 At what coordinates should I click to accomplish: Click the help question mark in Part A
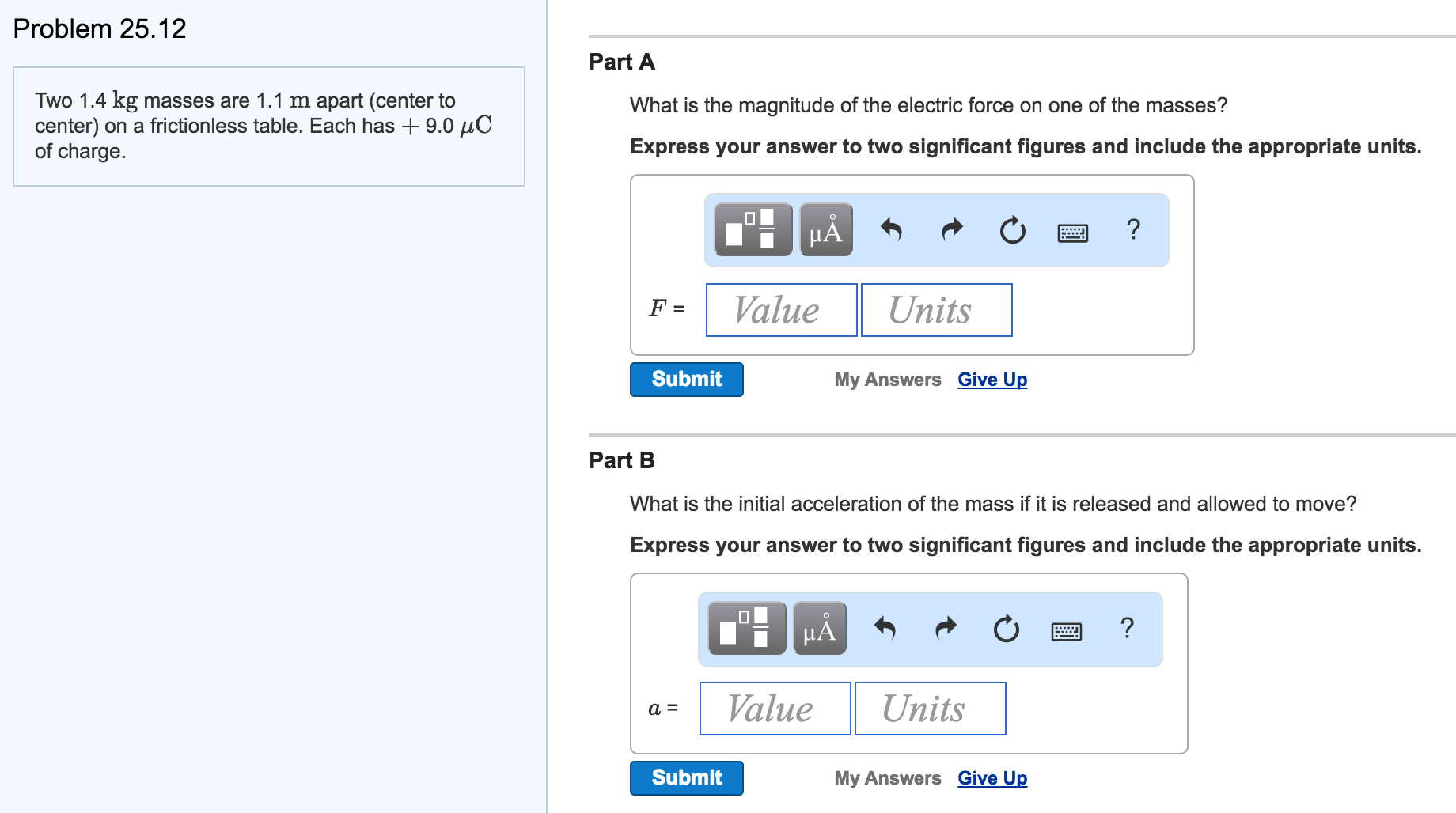click(x=1133, y=229)
